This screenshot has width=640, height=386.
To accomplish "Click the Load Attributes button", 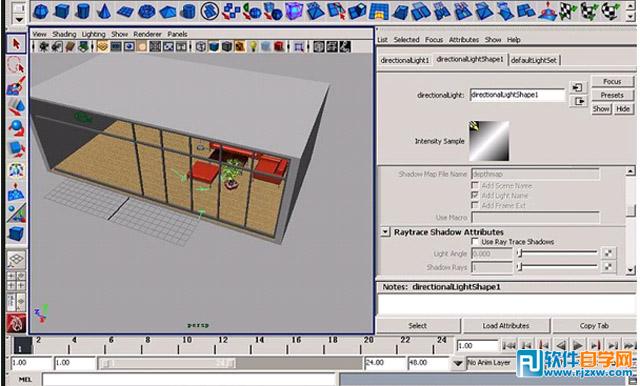I will pos(506,326).
